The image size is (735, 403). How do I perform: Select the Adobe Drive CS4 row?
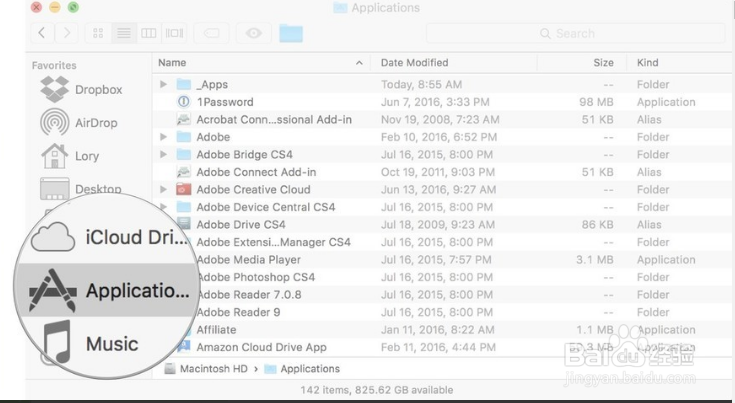(442, 224)
